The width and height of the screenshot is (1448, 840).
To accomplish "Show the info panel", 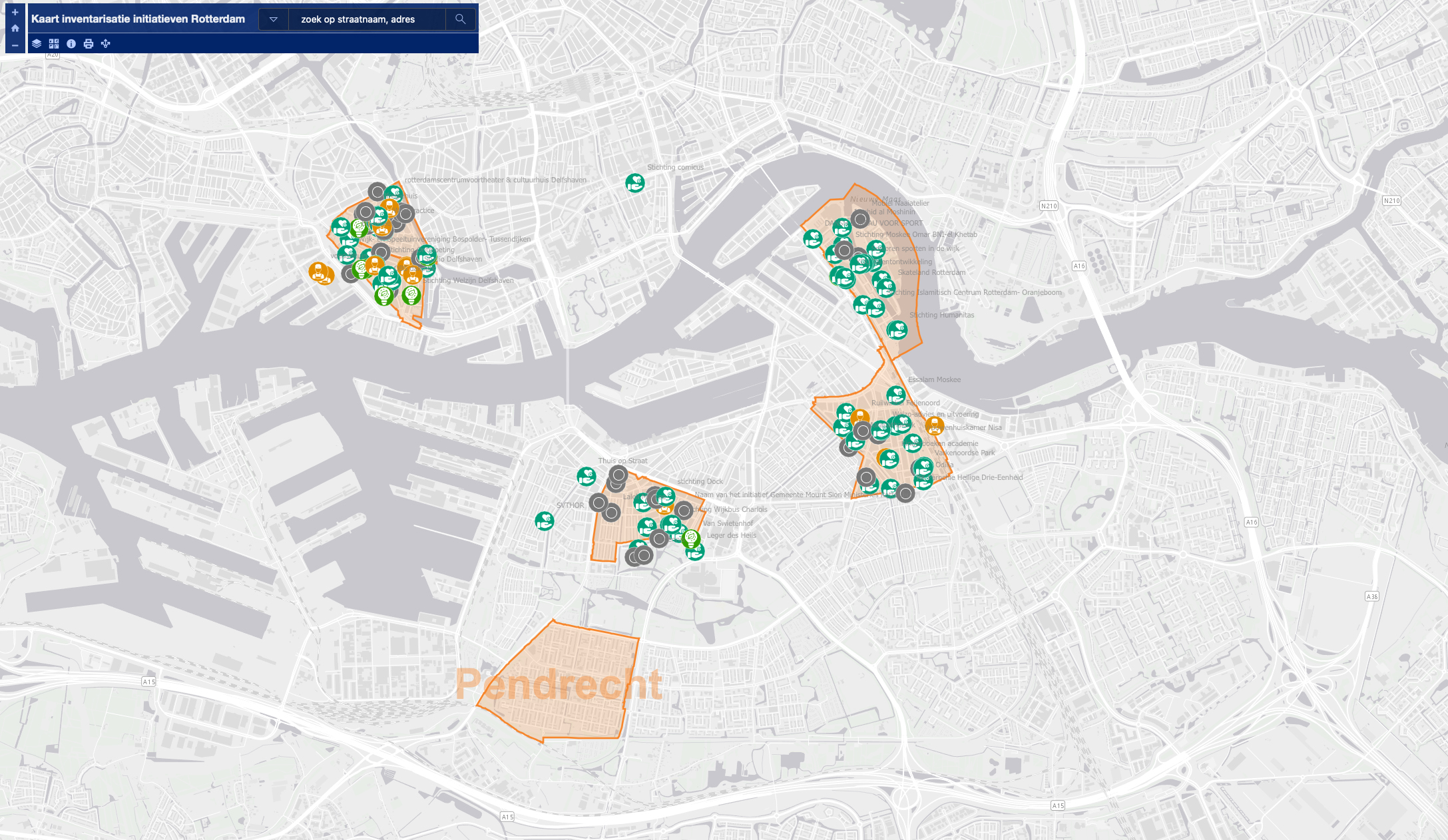I will (x=71, y=44).
